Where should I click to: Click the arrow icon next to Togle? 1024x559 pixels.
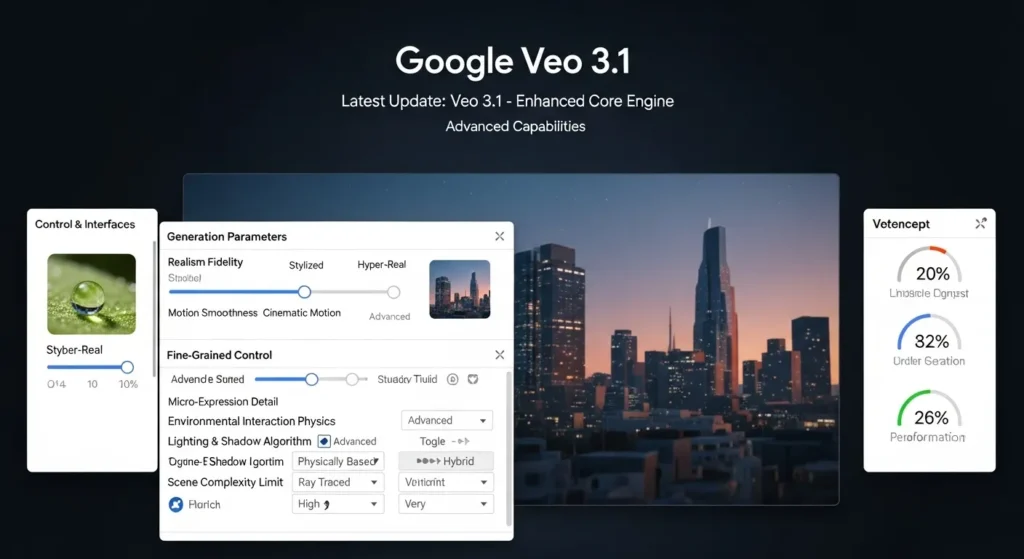point(461,441)
